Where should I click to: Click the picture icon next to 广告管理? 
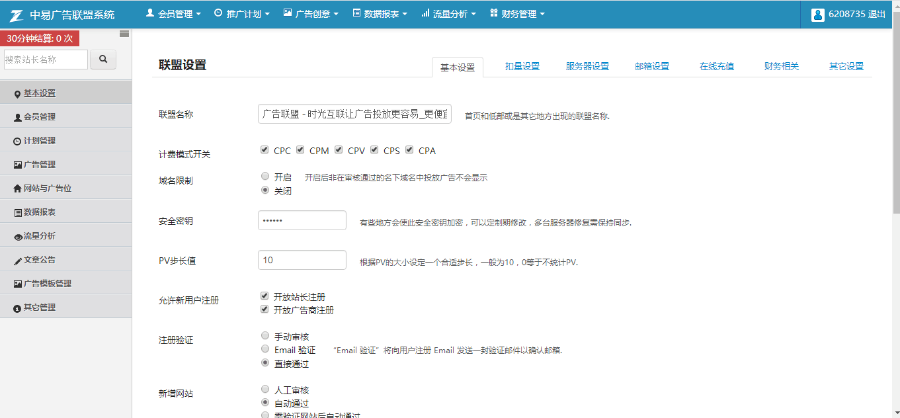pyautogui.click(x=17, y=165)
